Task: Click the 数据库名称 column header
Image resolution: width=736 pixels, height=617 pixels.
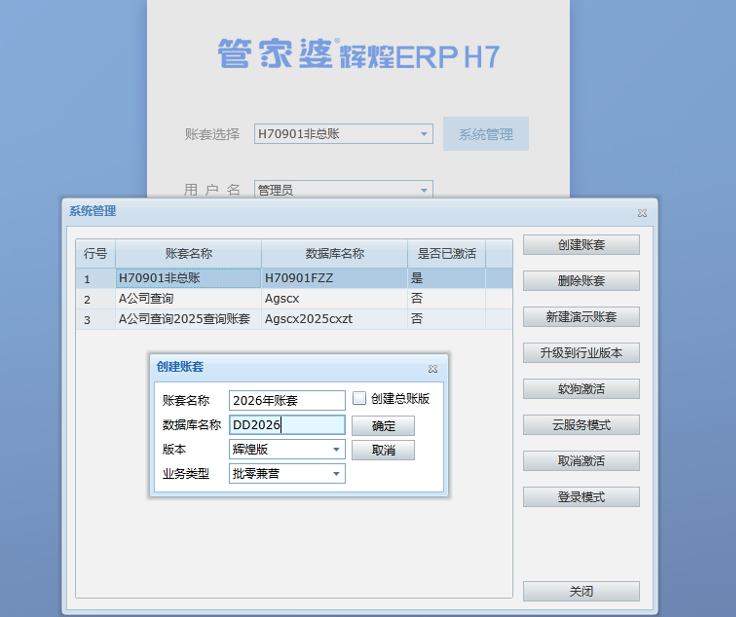Action: point(334,254)
